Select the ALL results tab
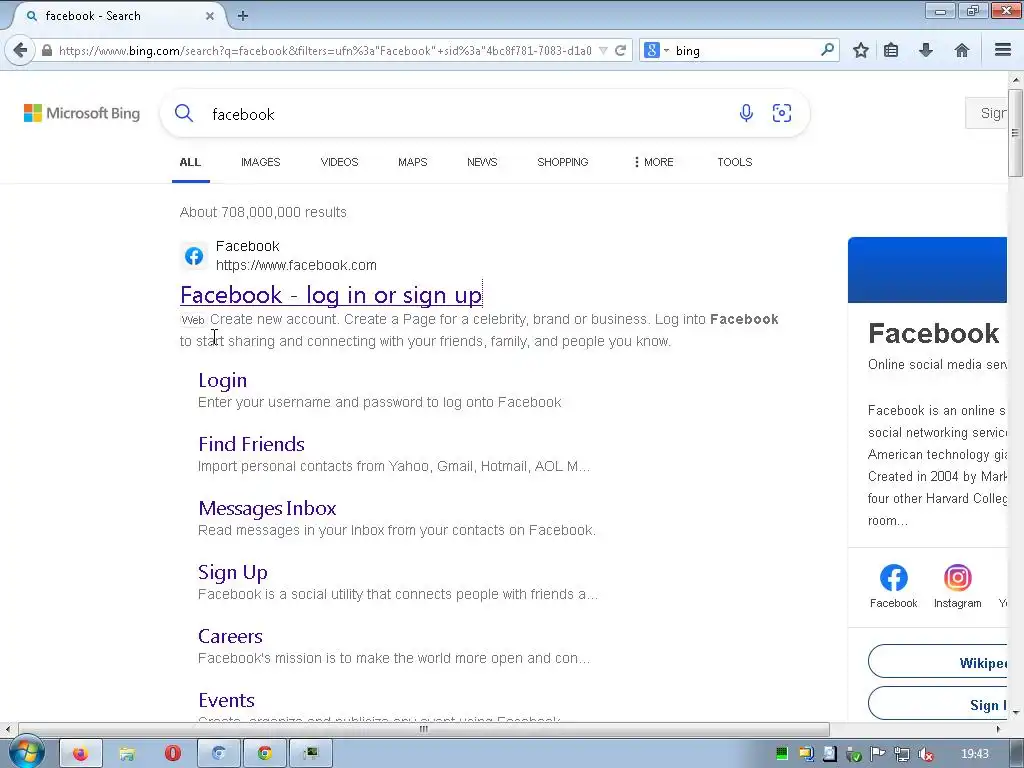 pyautogui.click(x=190, y=162)
